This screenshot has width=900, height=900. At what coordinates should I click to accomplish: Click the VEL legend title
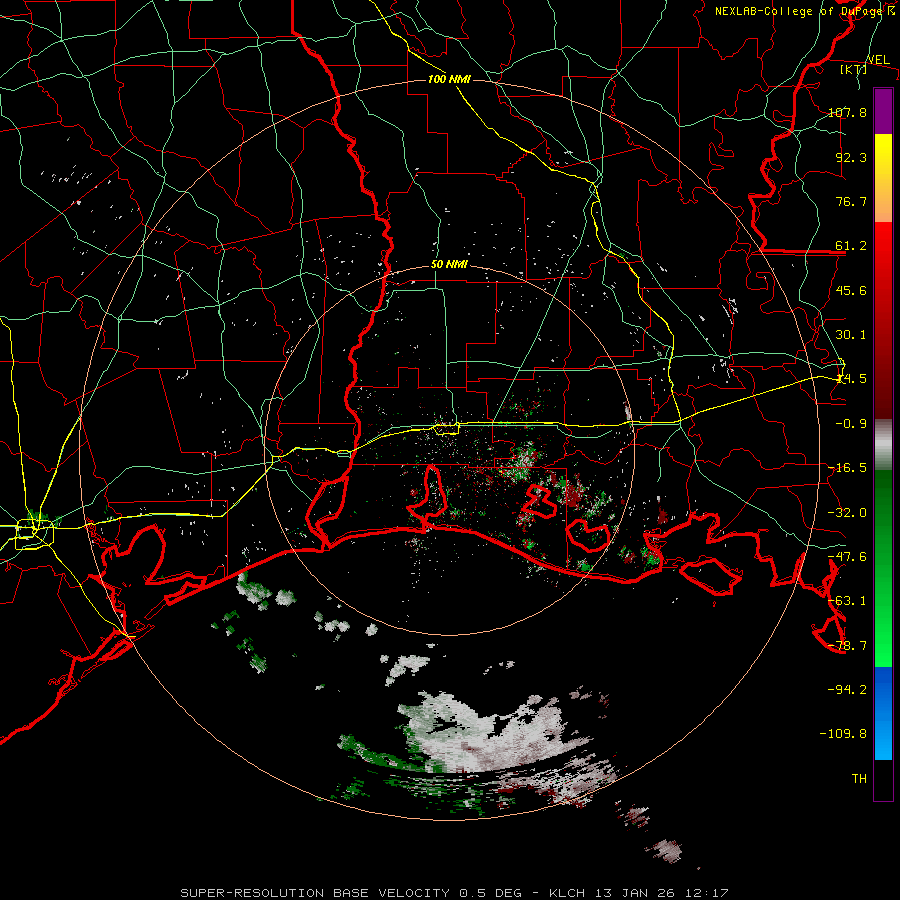pyautogui.click(x=878, y=59)
